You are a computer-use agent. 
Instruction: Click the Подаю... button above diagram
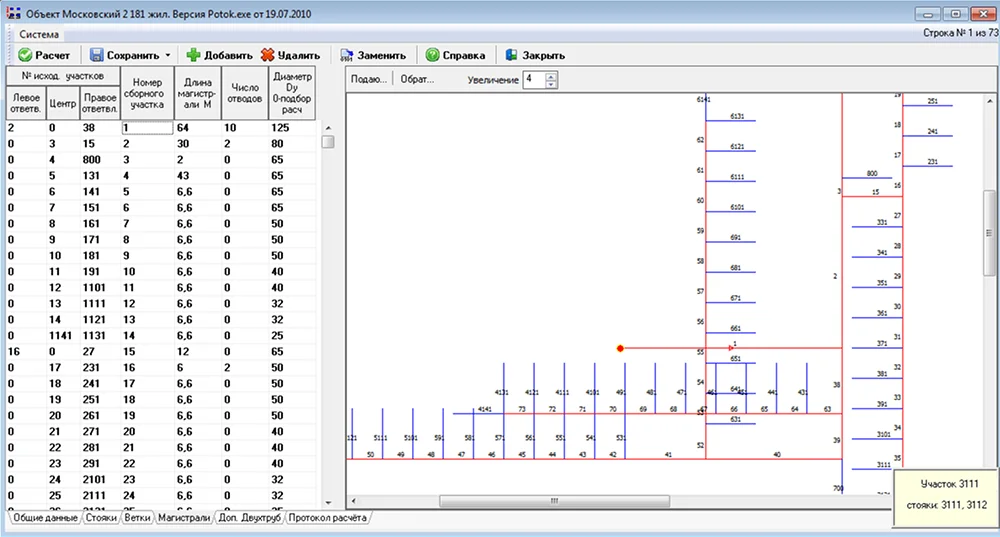coord(367,80)
